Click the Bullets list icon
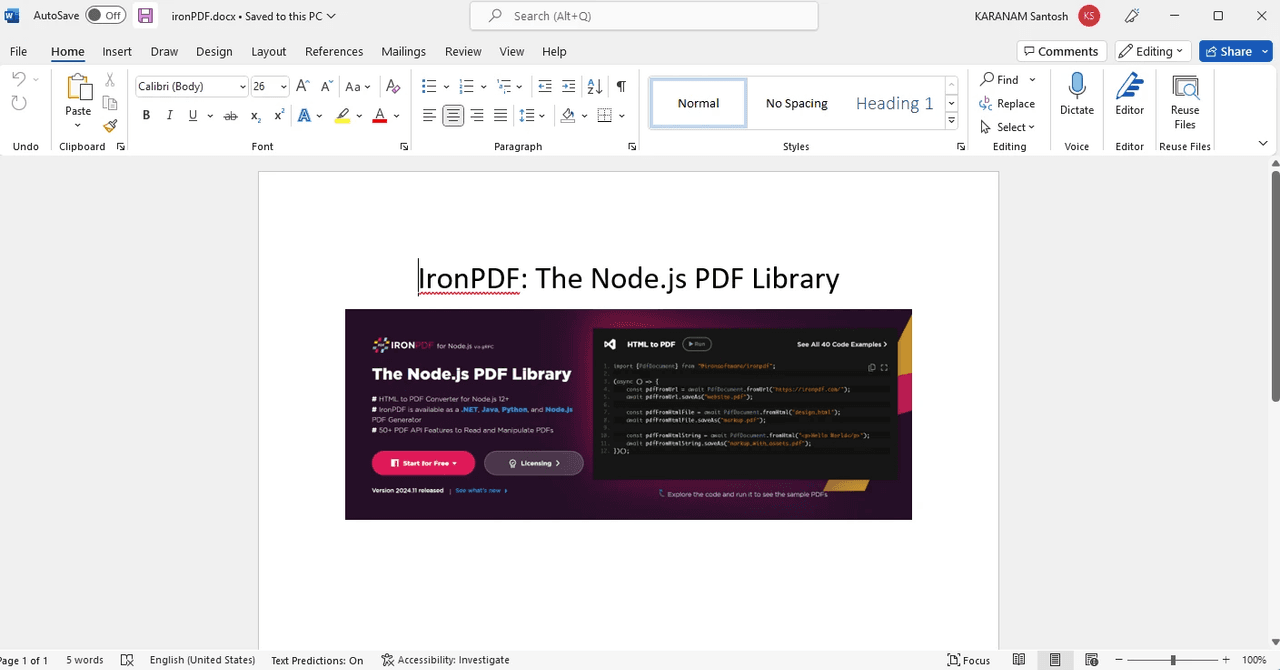Image resolution: width=1280 pixels, height=670 pixels. pos(430,87)
